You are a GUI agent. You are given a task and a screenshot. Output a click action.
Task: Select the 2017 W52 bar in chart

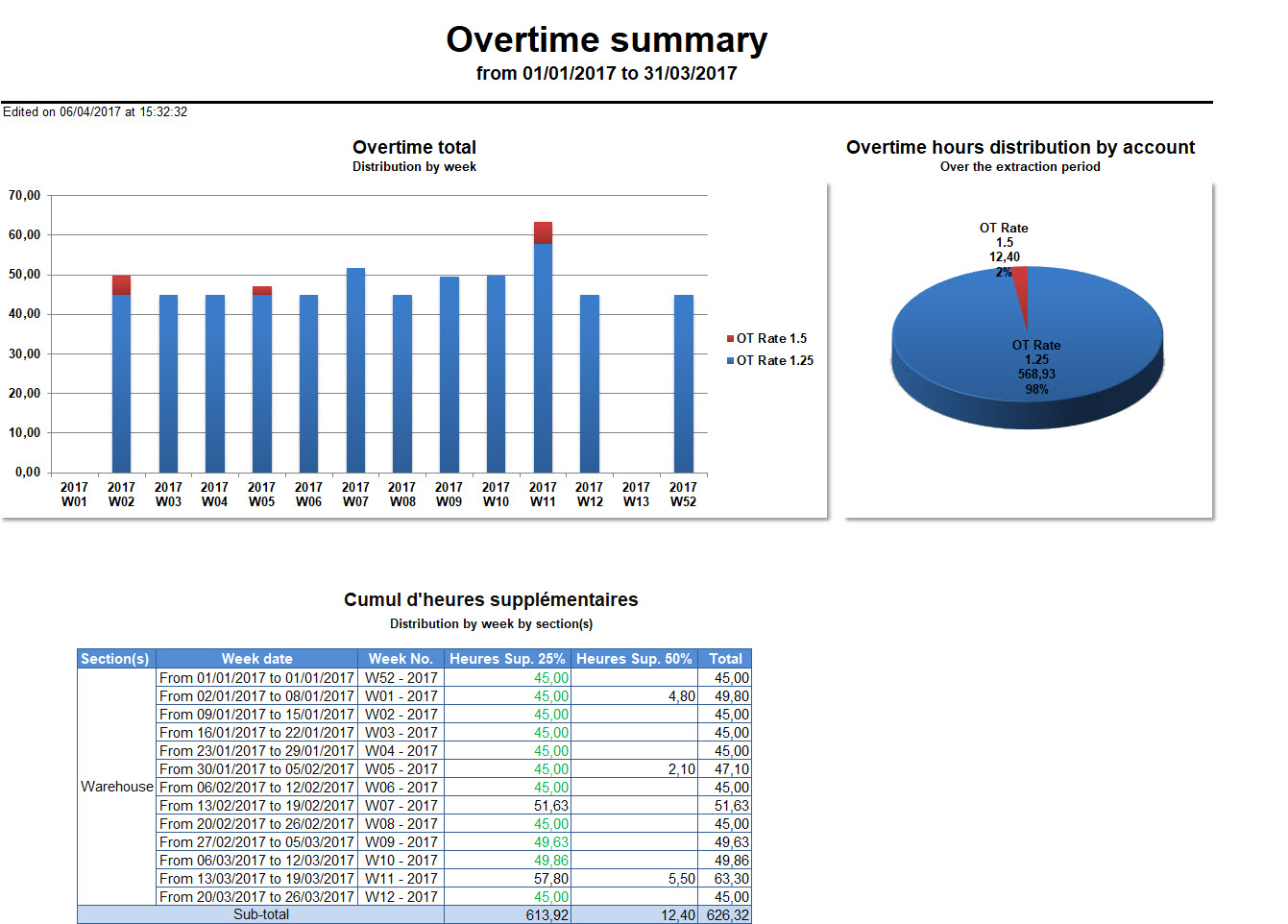point(683,383)
